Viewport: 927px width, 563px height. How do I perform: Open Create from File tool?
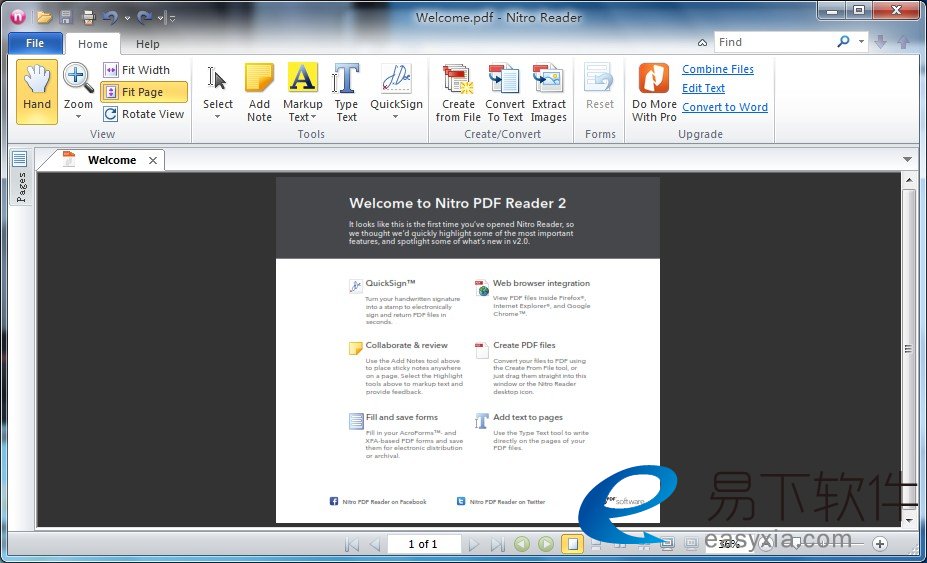coord(458,80)
